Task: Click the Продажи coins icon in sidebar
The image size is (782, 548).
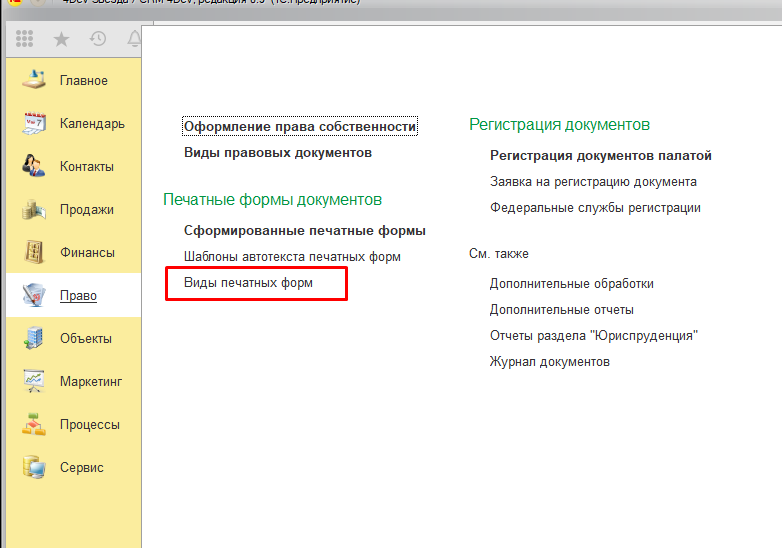Action: tap(34, 209)
